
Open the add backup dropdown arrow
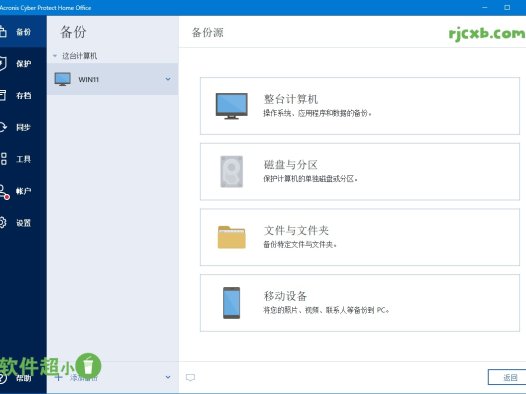168,377
